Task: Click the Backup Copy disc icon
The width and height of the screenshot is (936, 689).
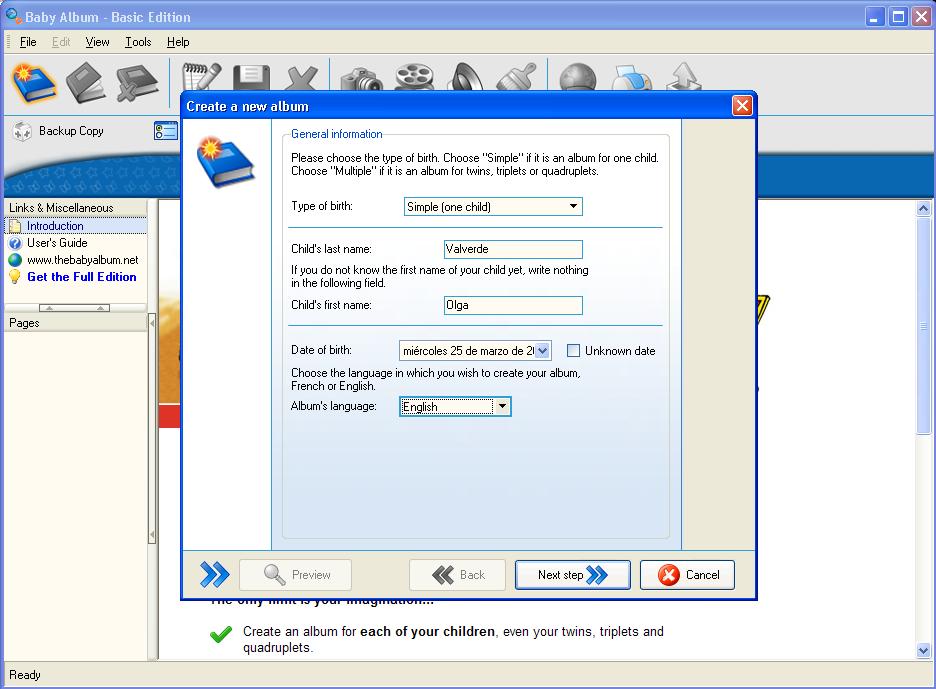Action: click(x=22, y=131)
